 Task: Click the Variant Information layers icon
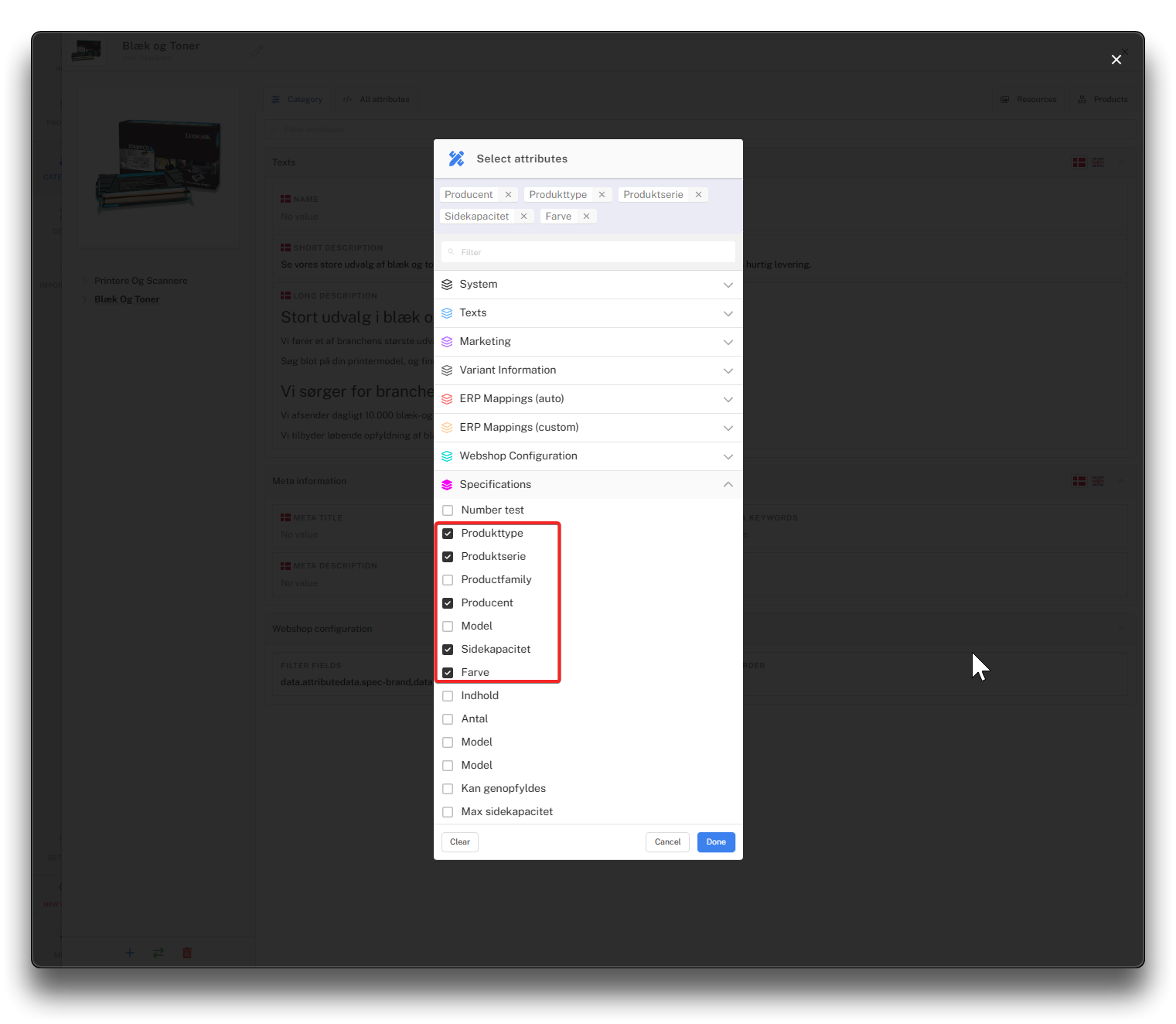[447, 370]
